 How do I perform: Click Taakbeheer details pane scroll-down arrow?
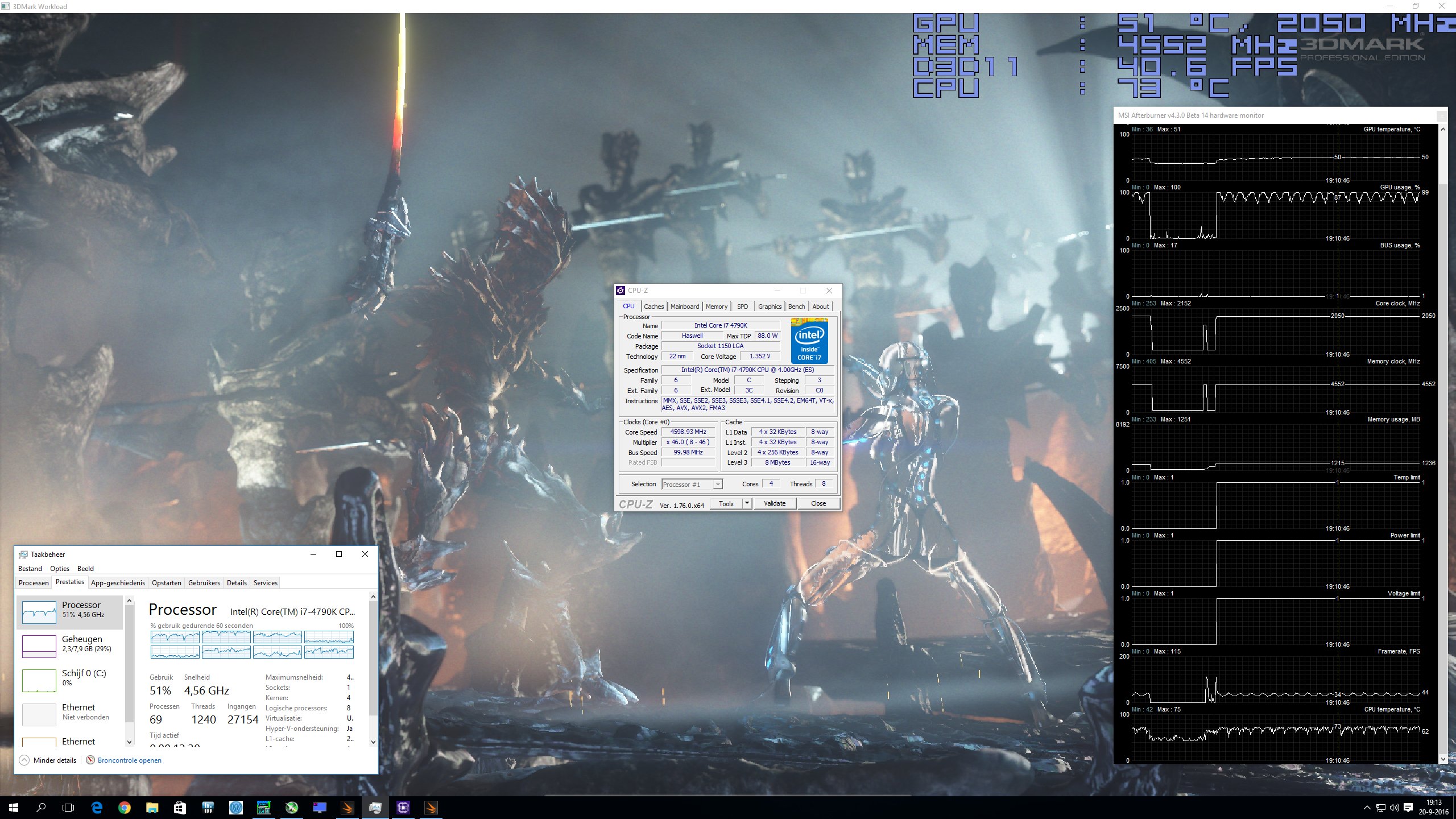pyautogui.click(x=373, y=742)
